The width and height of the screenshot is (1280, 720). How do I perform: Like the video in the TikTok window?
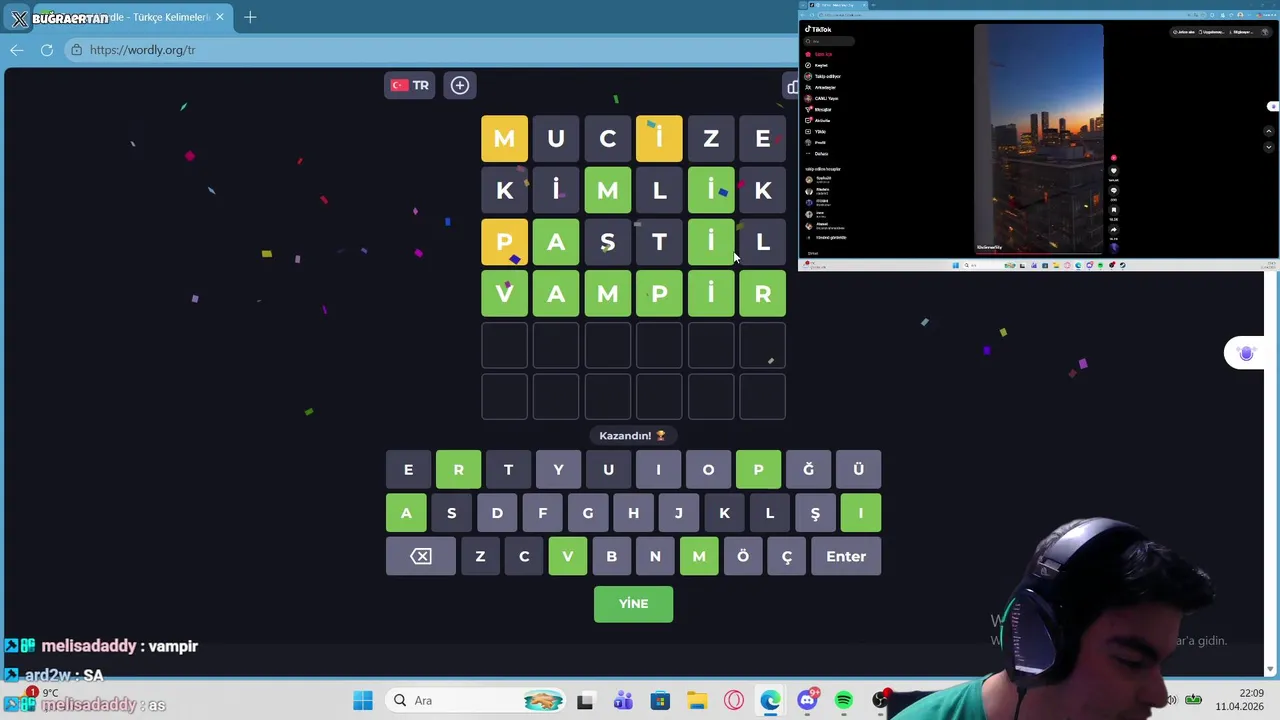[x=1114, y=171]
